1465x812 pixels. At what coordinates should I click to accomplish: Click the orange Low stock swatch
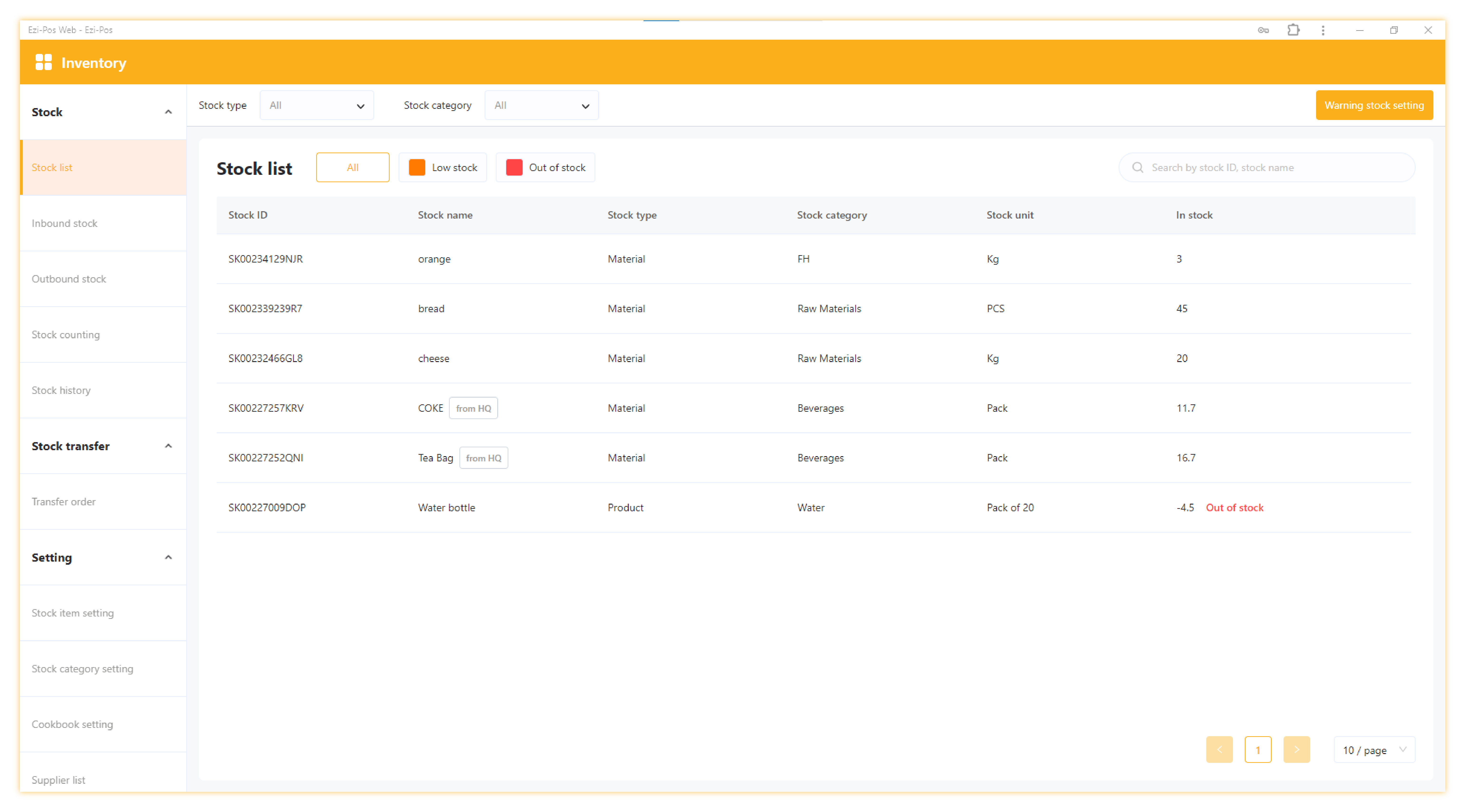(x=417, y=167)
